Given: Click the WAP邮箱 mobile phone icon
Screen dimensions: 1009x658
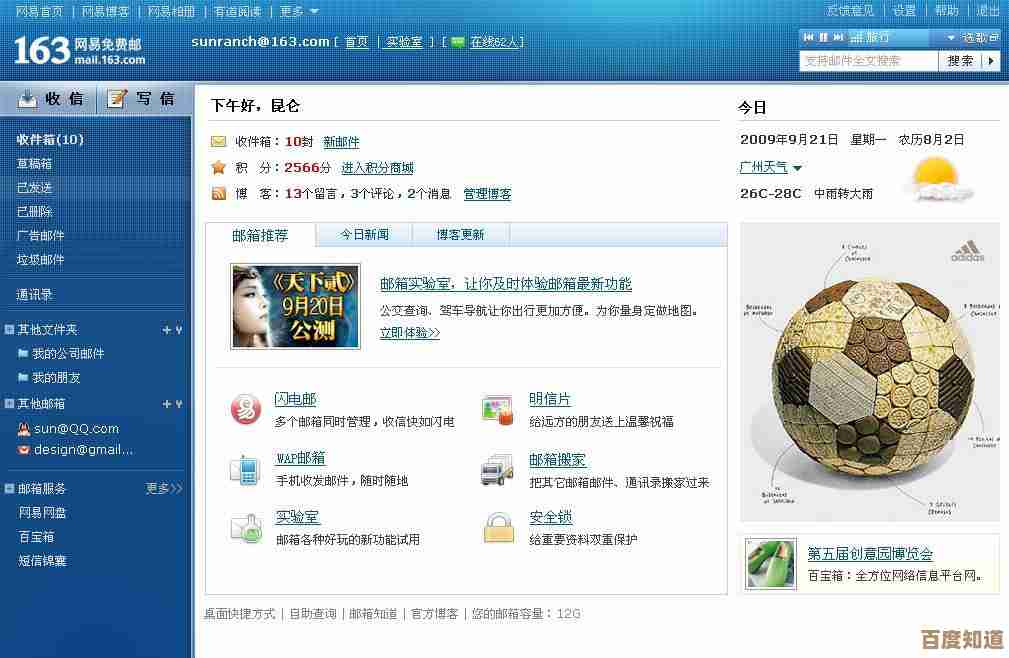Looking at the screenshot, I should [x=246, y=468].
